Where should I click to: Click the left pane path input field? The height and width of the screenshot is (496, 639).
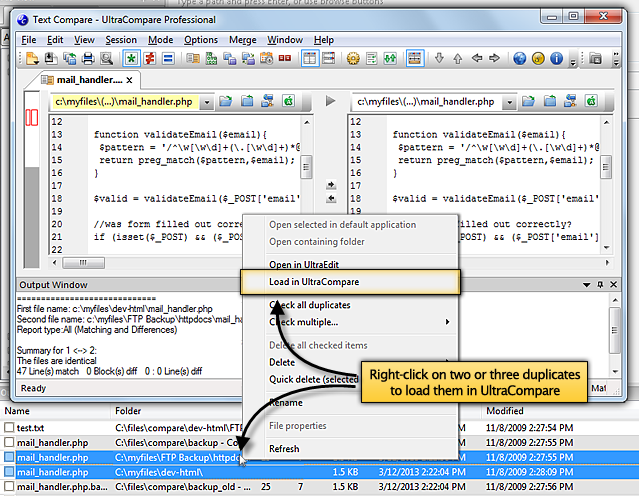126,102
